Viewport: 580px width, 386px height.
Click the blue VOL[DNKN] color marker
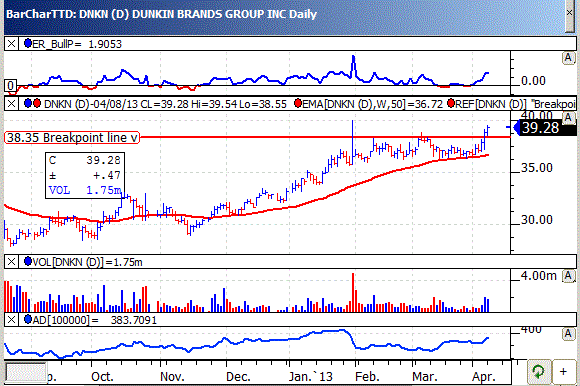(27, 261)
